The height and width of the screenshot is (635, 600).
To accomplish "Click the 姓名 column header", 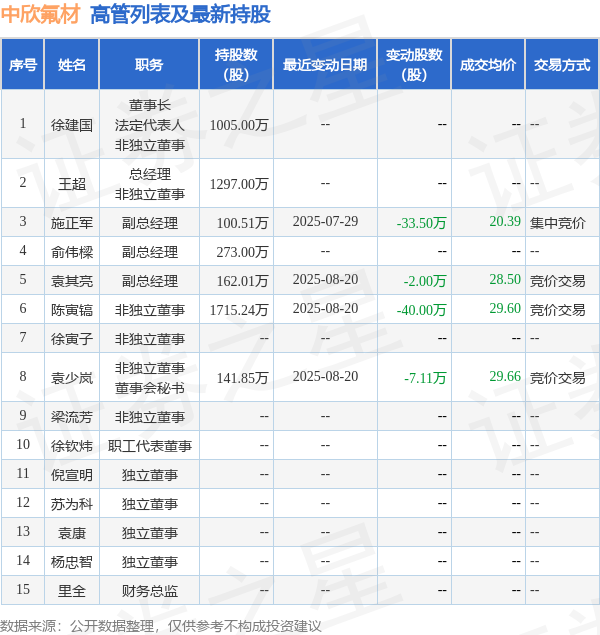I will (72, 64).
